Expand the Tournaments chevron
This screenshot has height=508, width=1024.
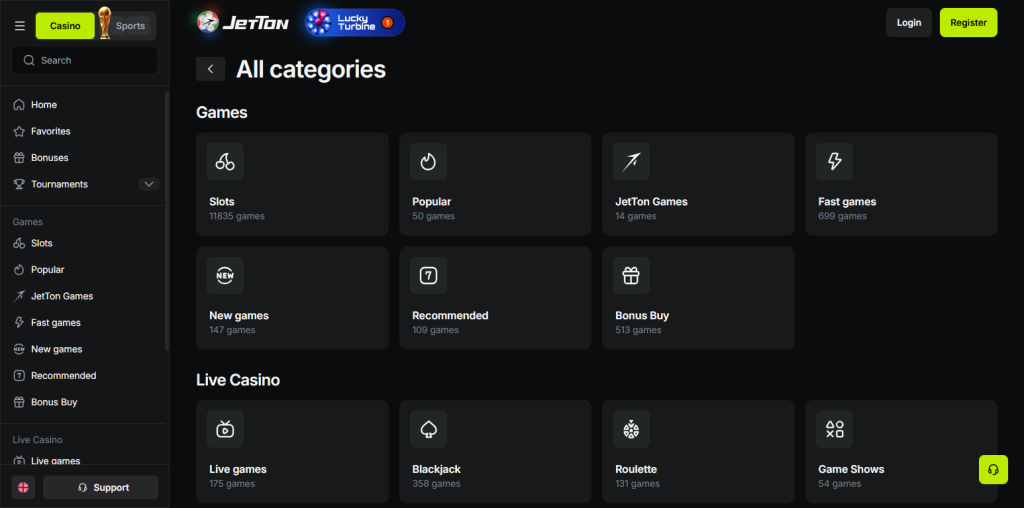coord(149,184)
